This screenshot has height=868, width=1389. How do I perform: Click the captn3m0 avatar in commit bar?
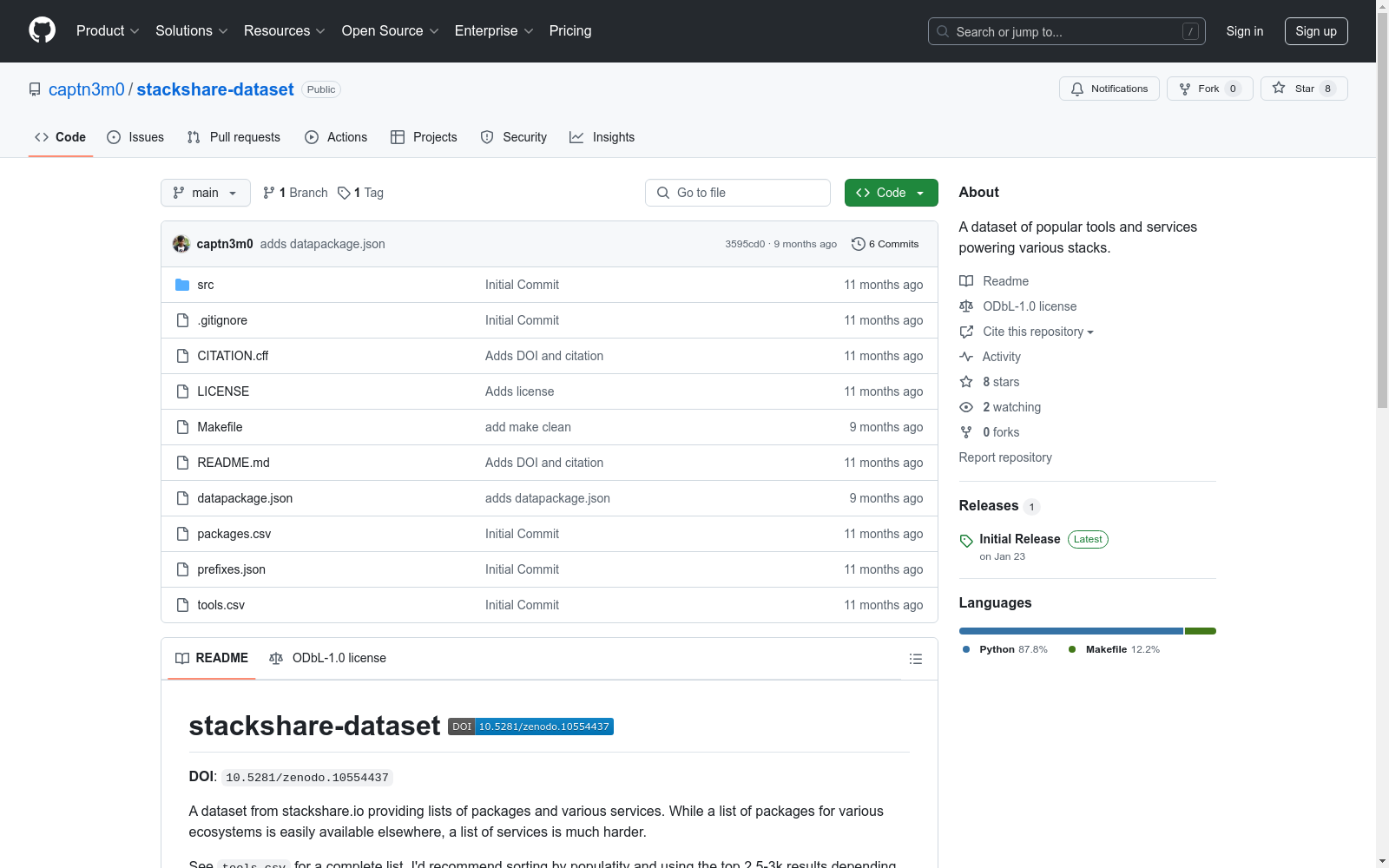(181, 244)
